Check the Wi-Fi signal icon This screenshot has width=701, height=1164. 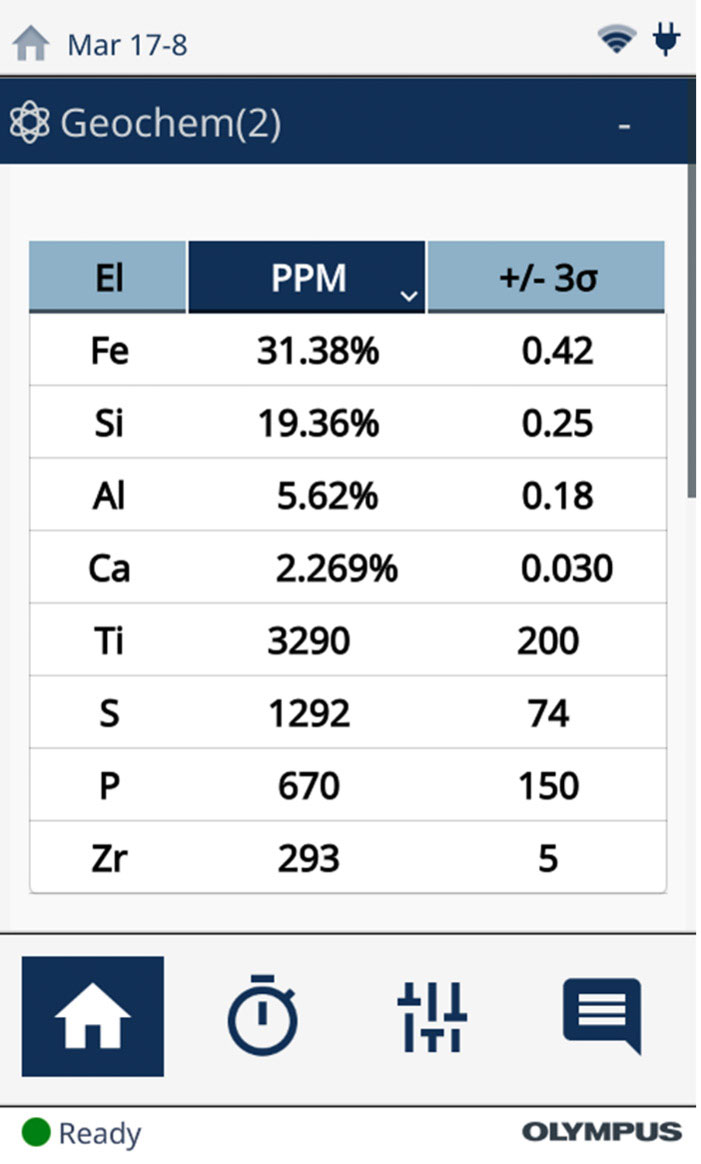point(617,41)
